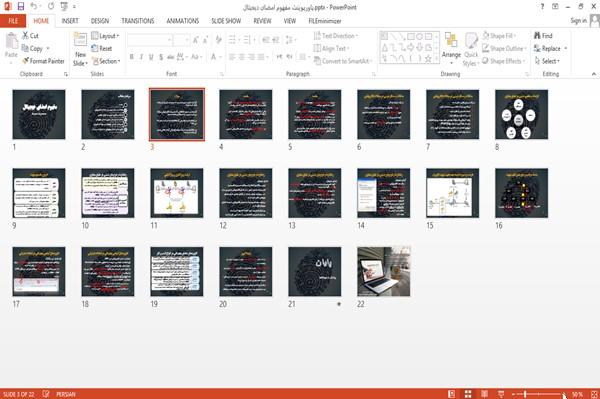Select slide 22 thumbnail with laptop image
Viewport: 600px width, 399px height.
[383, 272]
